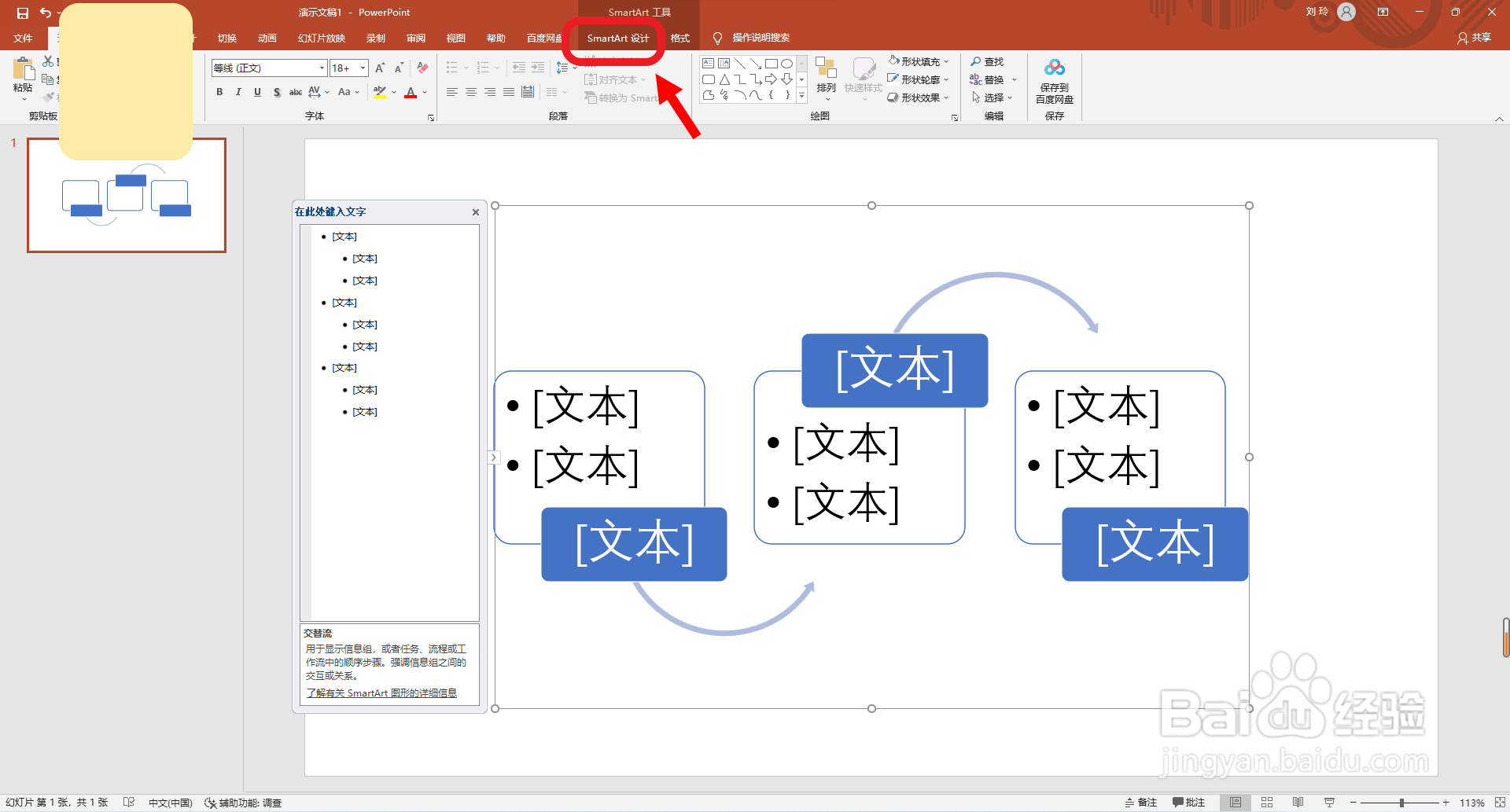Open the SmartArt 设计 tab
The width and height of the screenshot is (1510, 812).
tap(618, 38)
